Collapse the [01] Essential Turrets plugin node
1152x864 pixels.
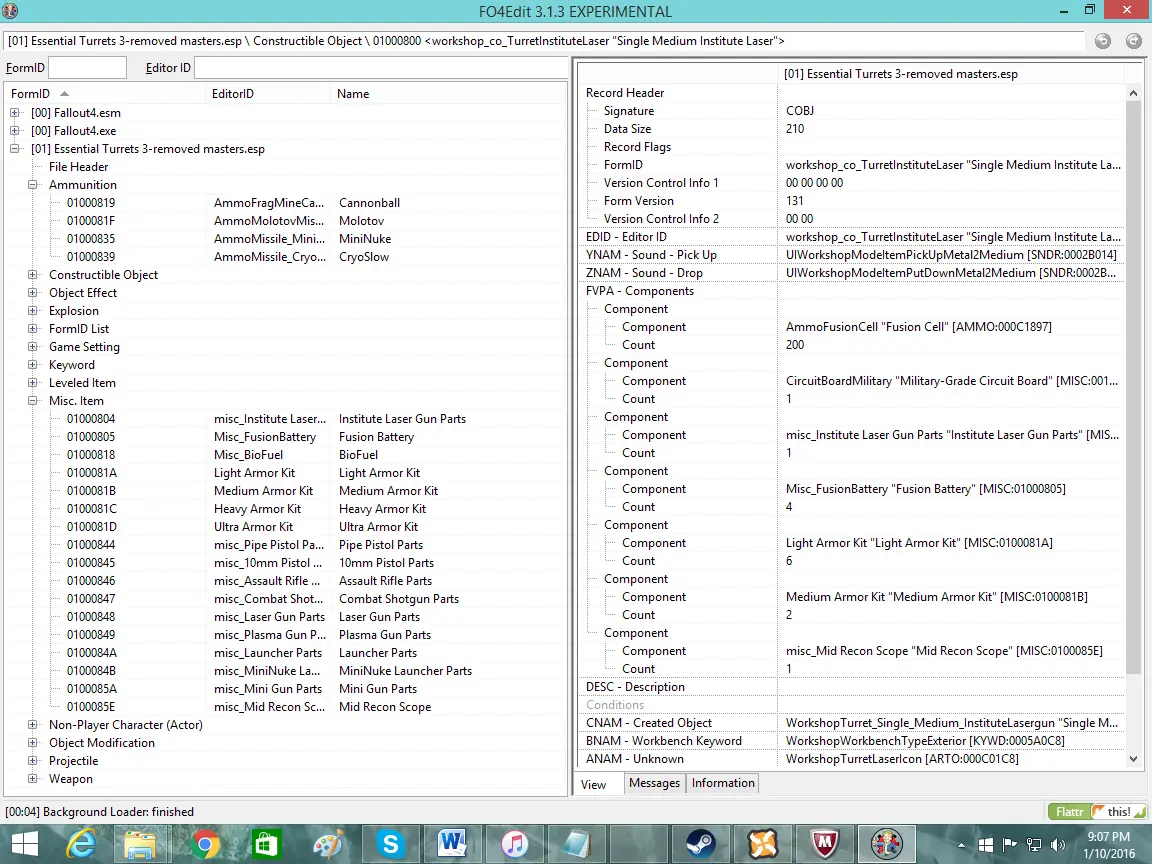15,148
